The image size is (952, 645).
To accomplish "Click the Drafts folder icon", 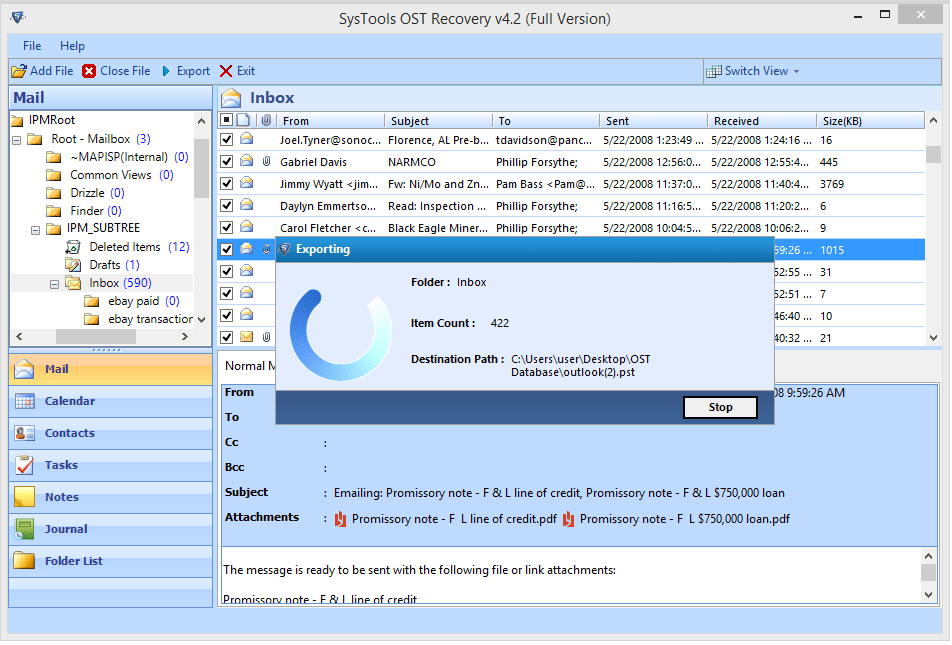I will tap(73, 265).
